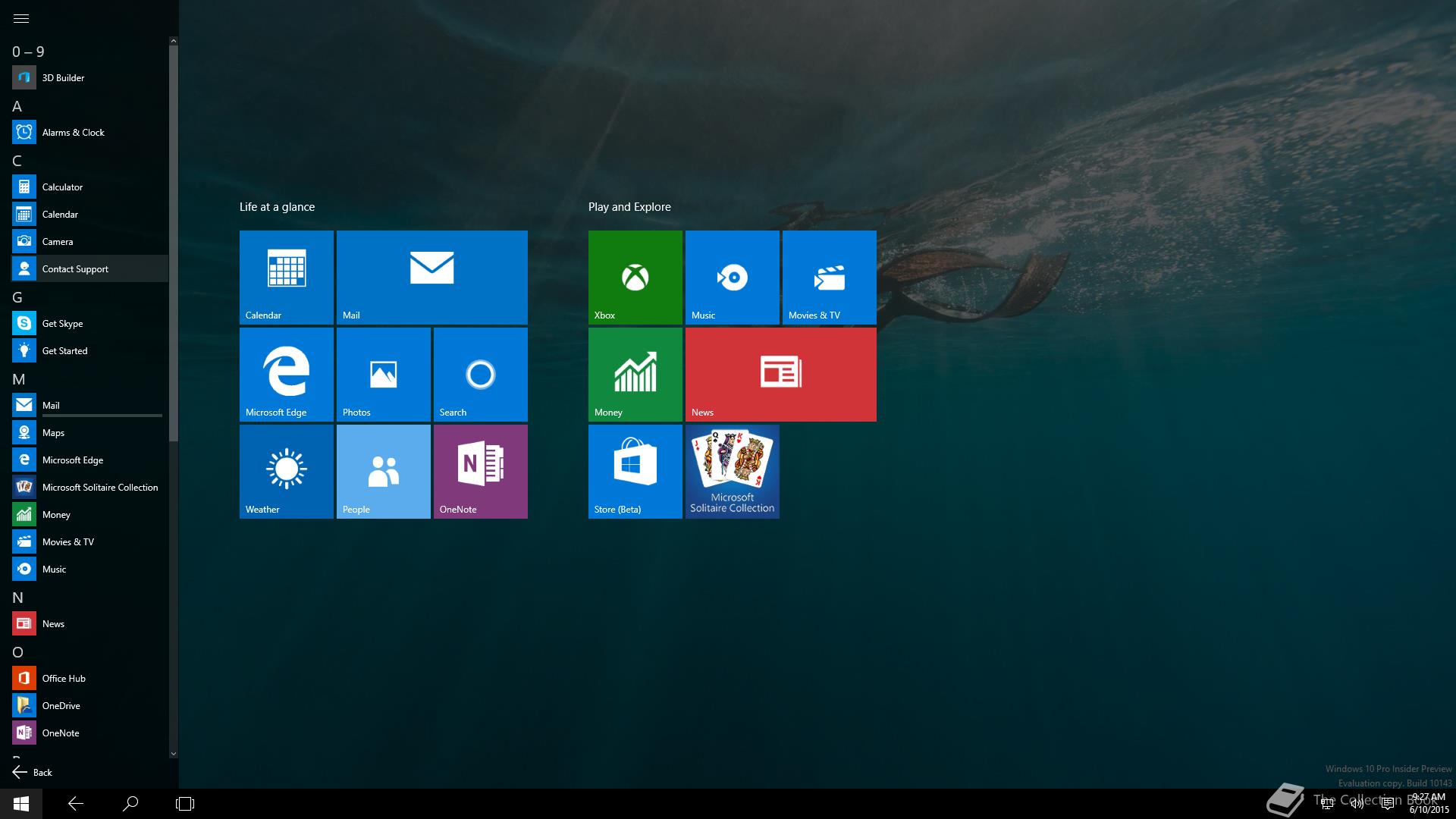Click the app list scrollbar thumb
The width and height of the screenshot is (1456, 819).
[174, 243]
